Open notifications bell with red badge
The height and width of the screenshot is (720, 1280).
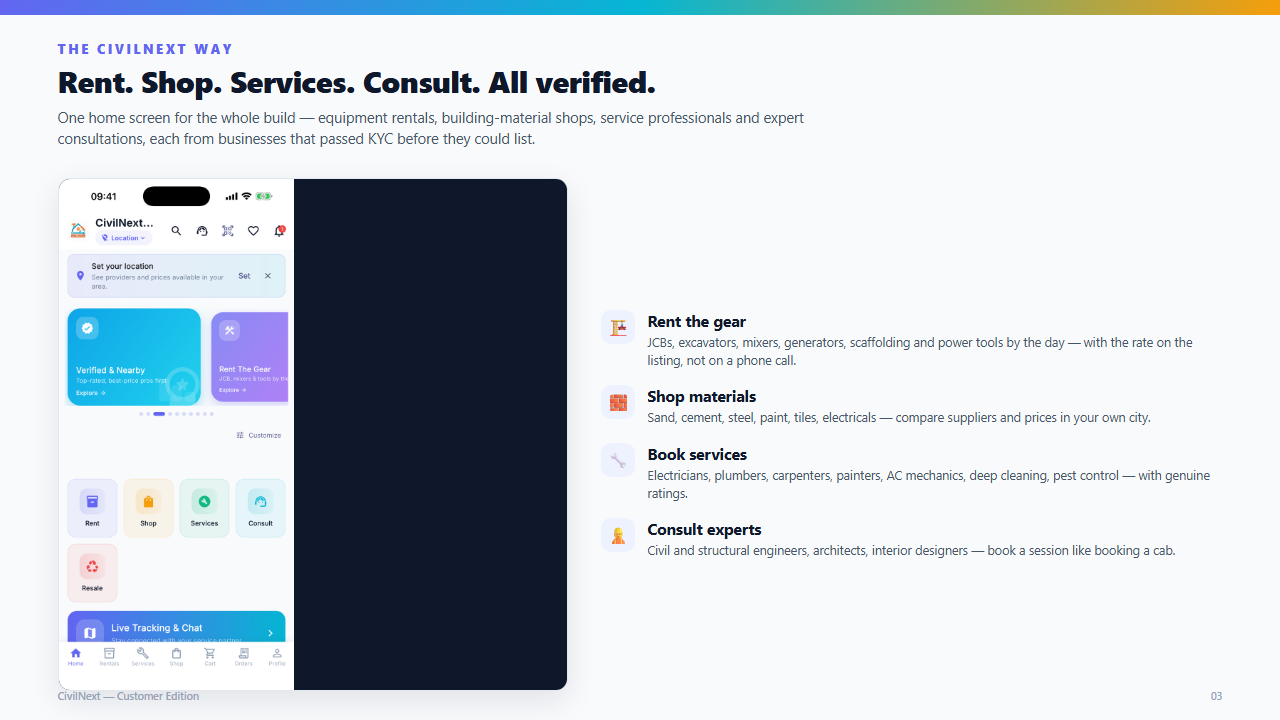279,231
